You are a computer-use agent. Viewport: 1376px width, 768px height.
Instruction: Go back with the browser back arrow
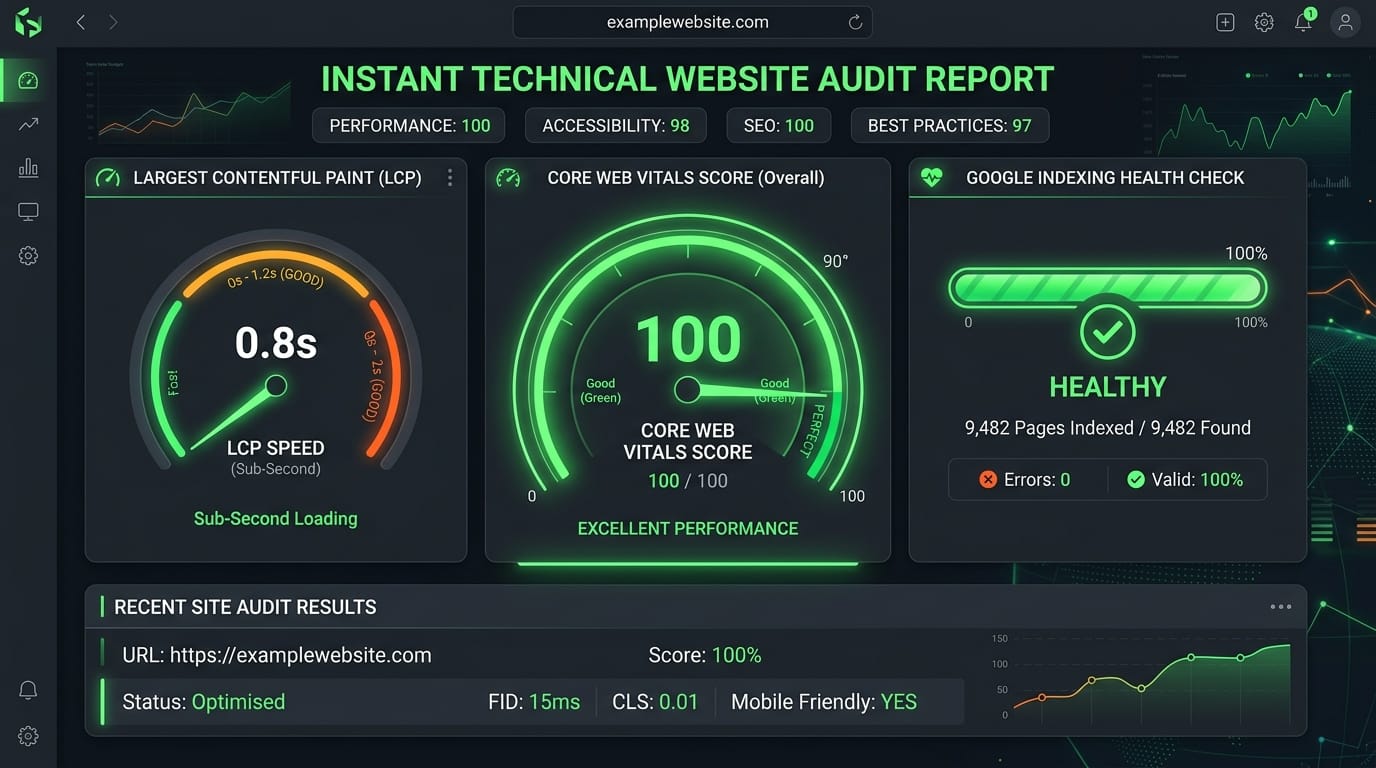(81, 22)
